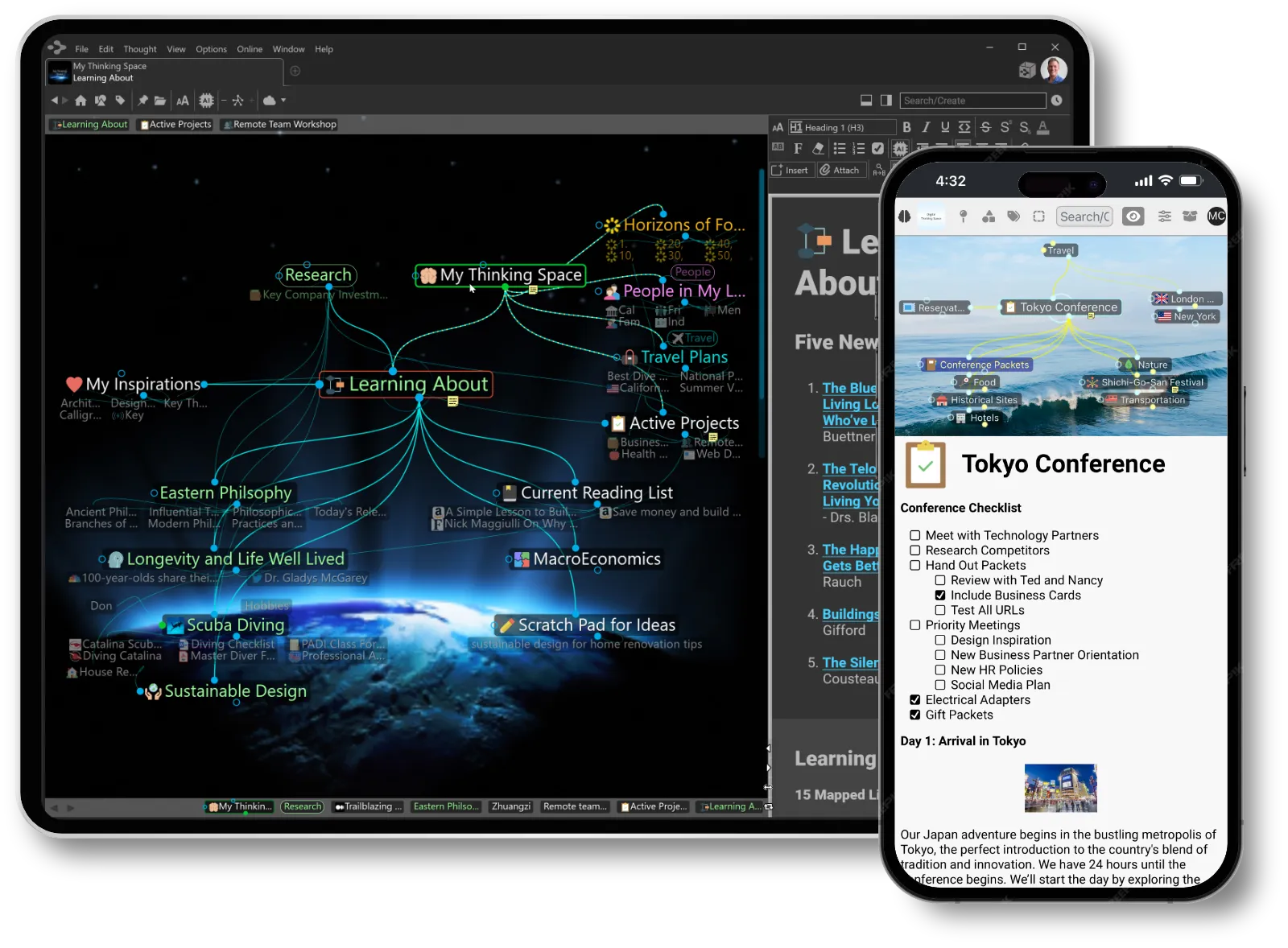1288x948 pixels.
Task: Open the Thought menu
Action: (140, 49)
